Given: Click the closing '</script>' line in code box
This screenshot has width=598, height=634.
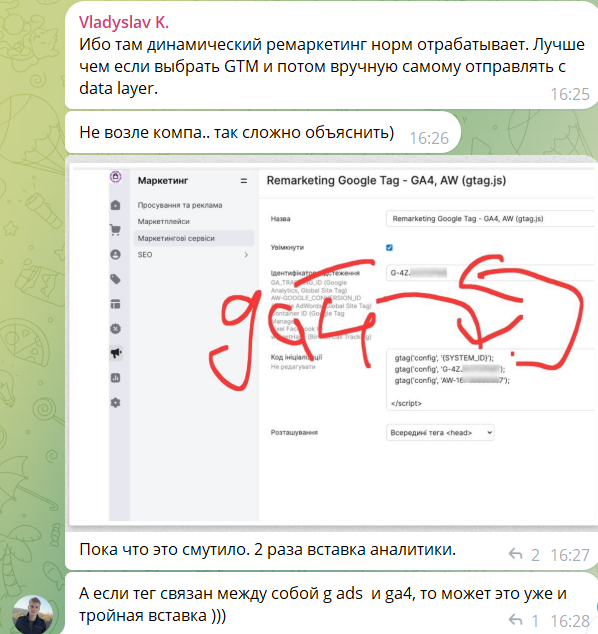Looking at the screenshot, I should [406, 403].
